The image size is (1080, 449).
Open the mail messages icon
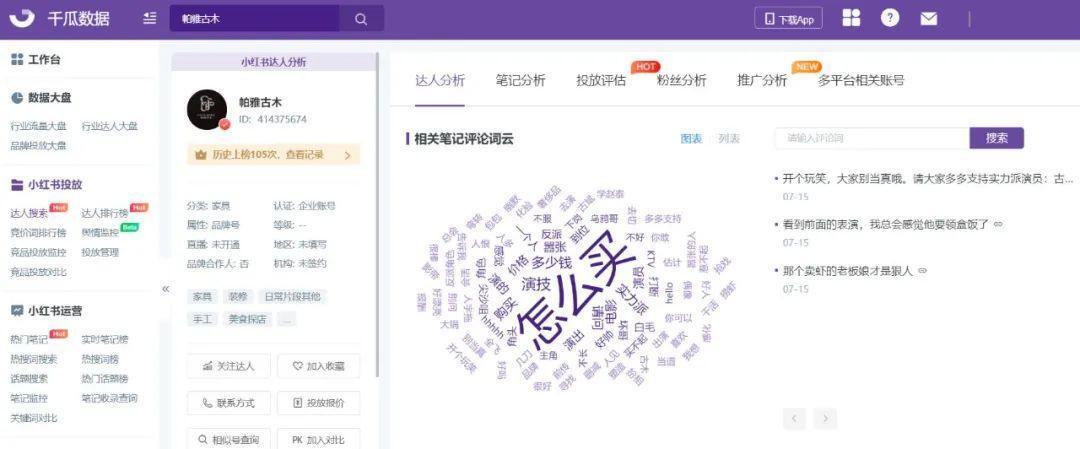coord(929,19)
